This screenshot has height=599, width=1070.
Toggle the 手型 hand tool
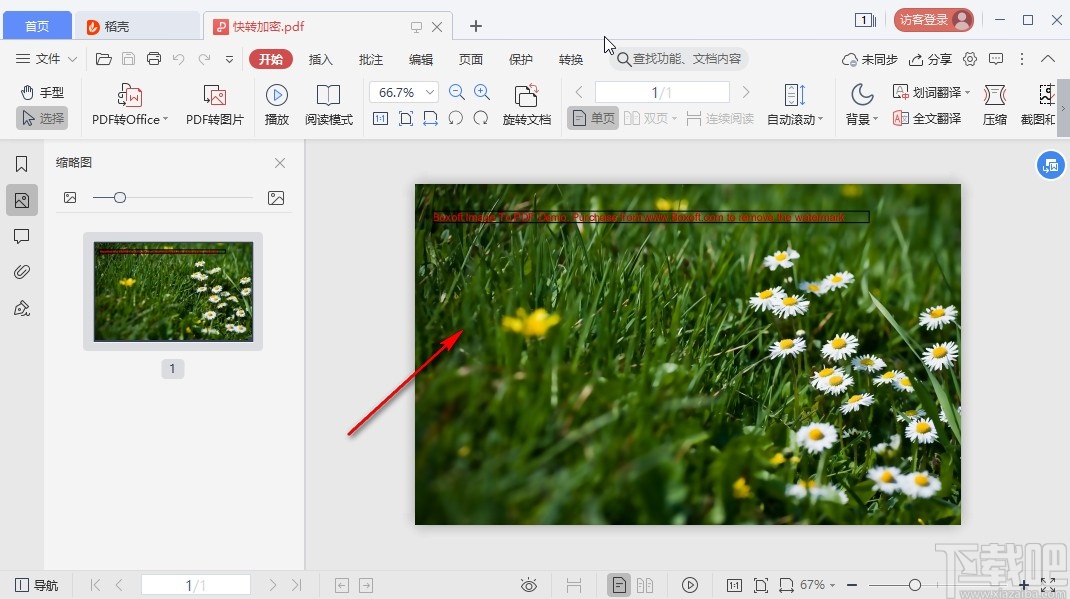tap(42, 92)
